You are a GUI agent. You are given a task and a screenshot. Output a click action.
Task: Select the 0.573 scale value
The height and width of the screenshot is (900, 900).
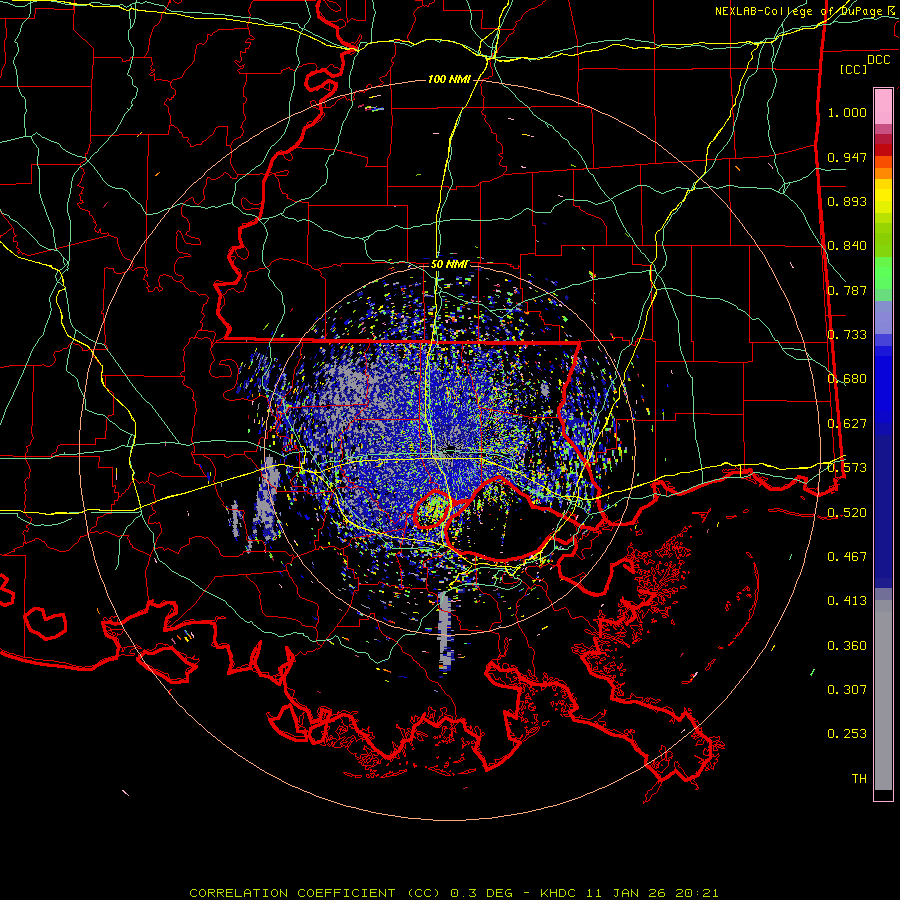pyautogui.click(x=847, y=468)
